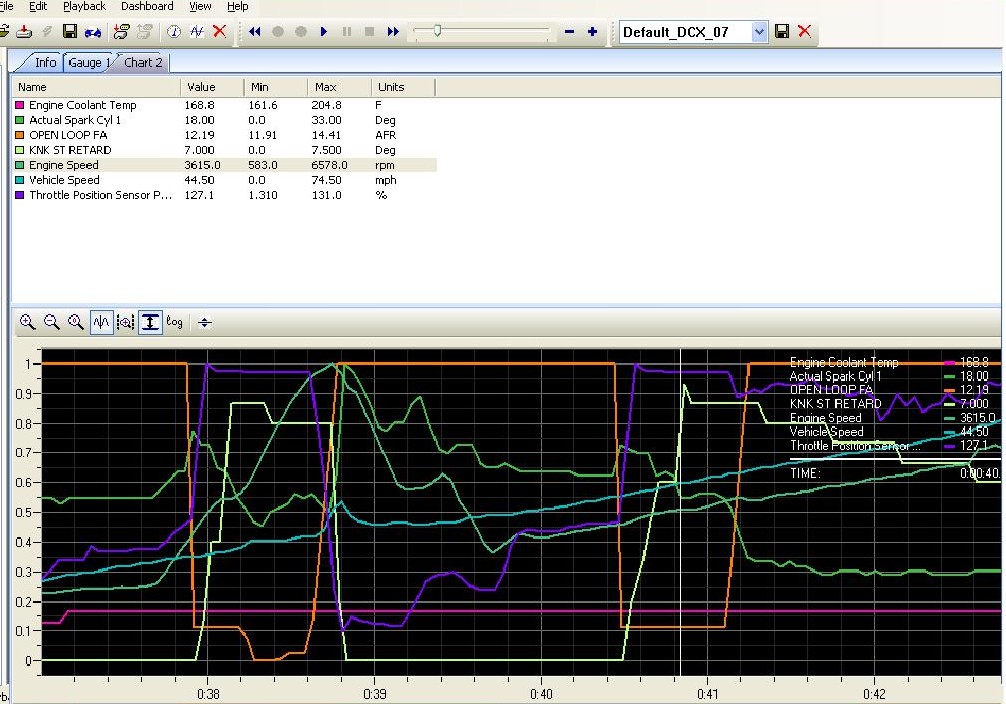Click the chart waveform icon in the top toolbar
Image resolution: width=1006 pixels, height=704 pixels.
coord(196,31)
